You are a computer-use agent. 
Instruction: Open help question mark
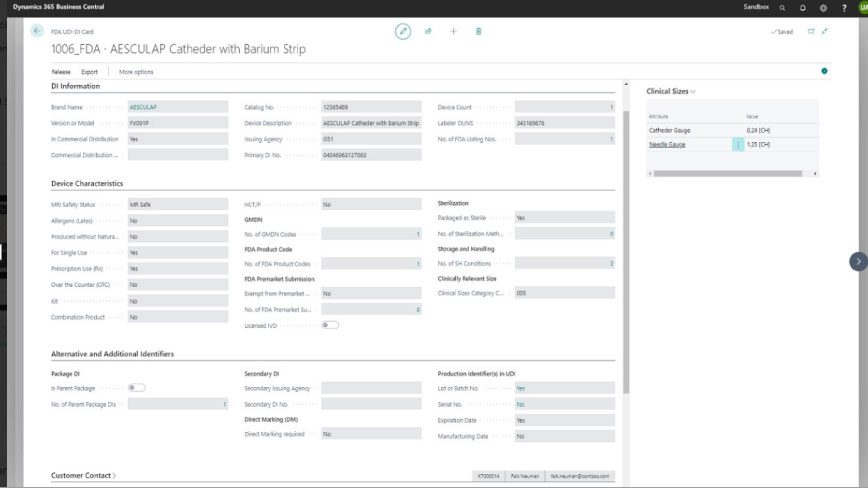(844, 8)
